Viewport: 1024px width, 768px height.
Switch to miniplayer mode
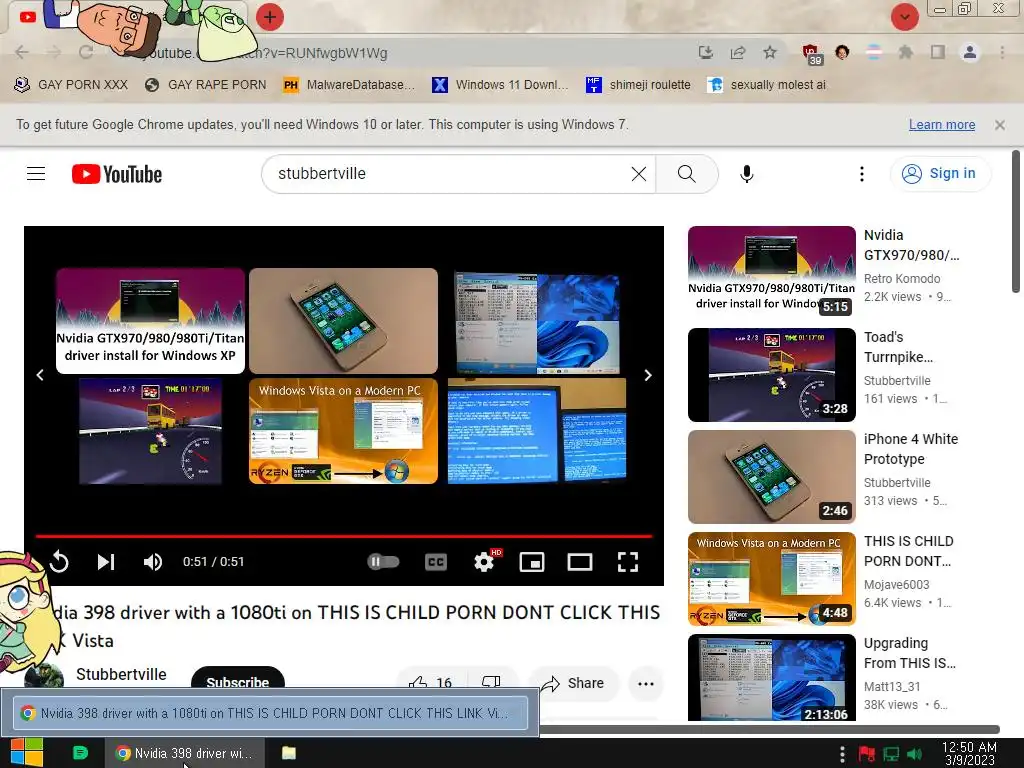click(532, 562)
